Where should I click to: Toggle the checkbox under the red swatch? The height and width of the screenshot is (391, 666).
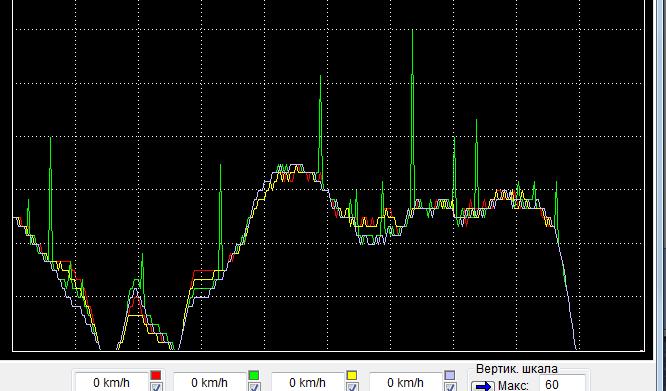(x=156, y=387)
